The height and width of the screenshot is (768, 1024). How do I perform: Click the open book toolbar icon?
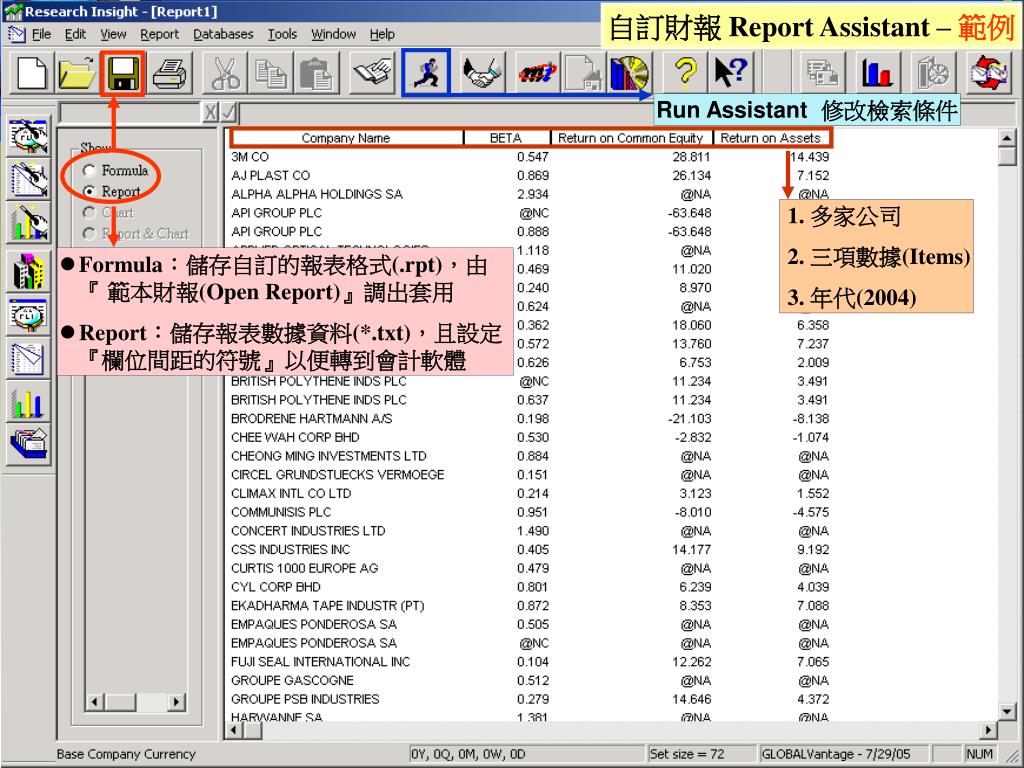pyautogui.click(x=373, y=72)
